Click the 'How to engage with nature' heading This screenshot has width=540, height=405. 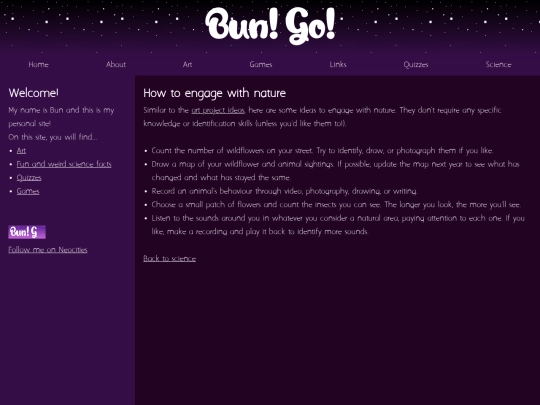click(215, 93)
